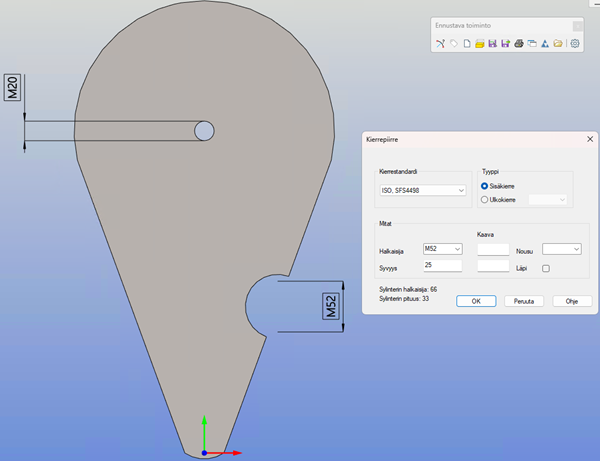Viewport: 600px width, 461px height.
Task: Click the Syvyys input field
Action: coord(441,267)
